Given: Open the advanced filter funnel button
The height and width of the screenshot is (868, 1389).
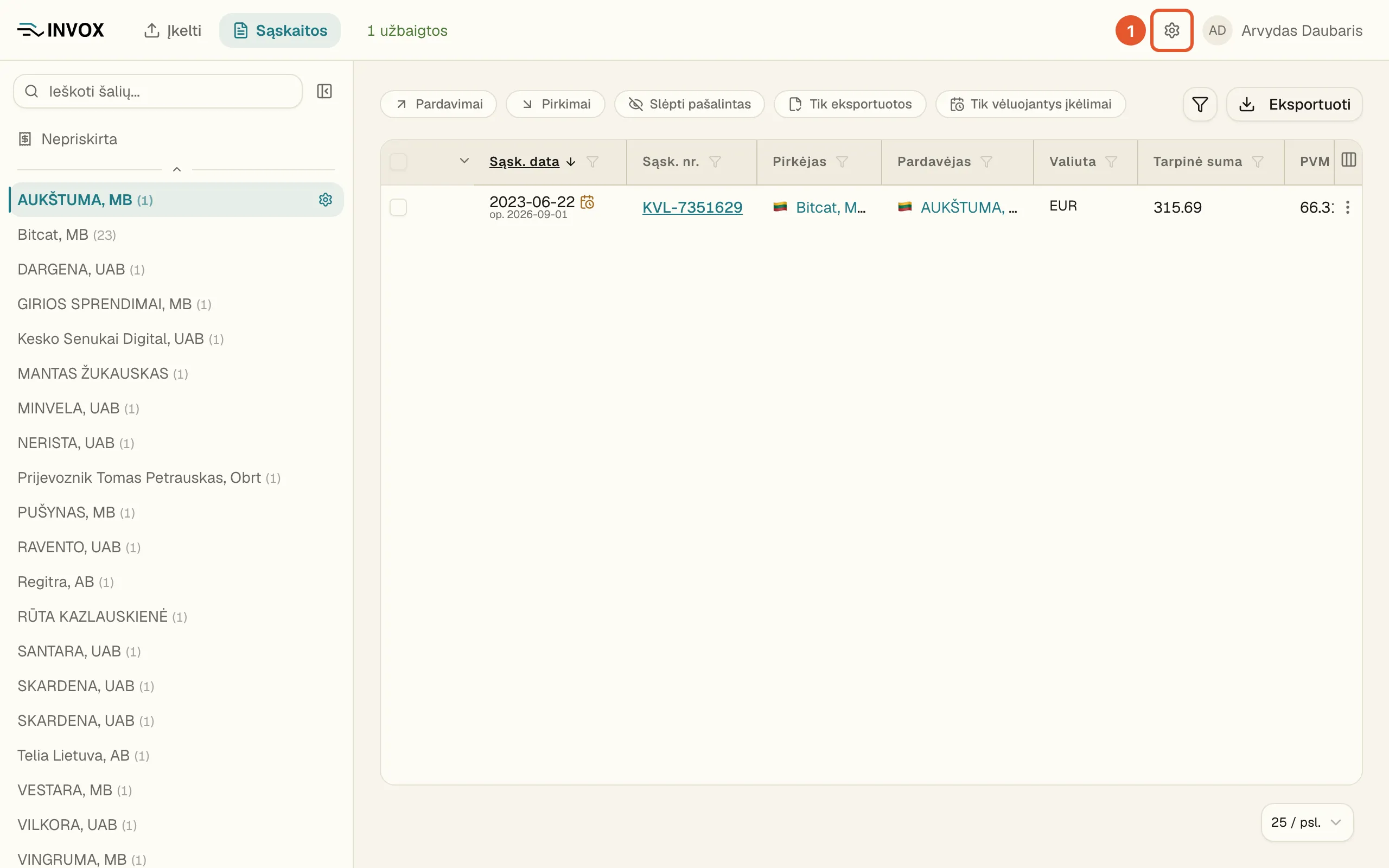Looking at the screenshot, I should (x=1200, y=105).
